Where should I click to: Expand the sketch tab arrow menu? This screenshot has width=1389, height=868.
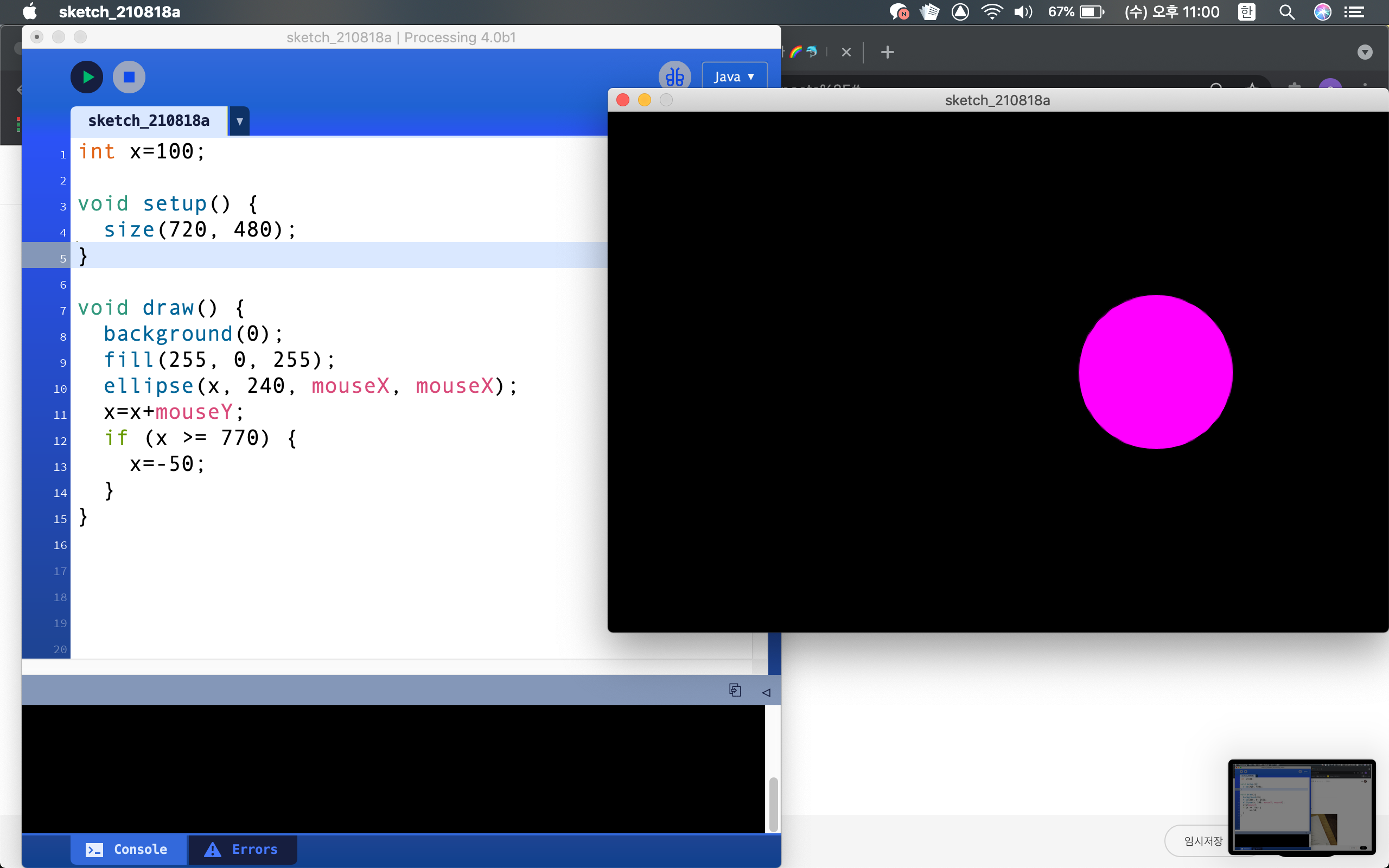click(x=239, y=121)
